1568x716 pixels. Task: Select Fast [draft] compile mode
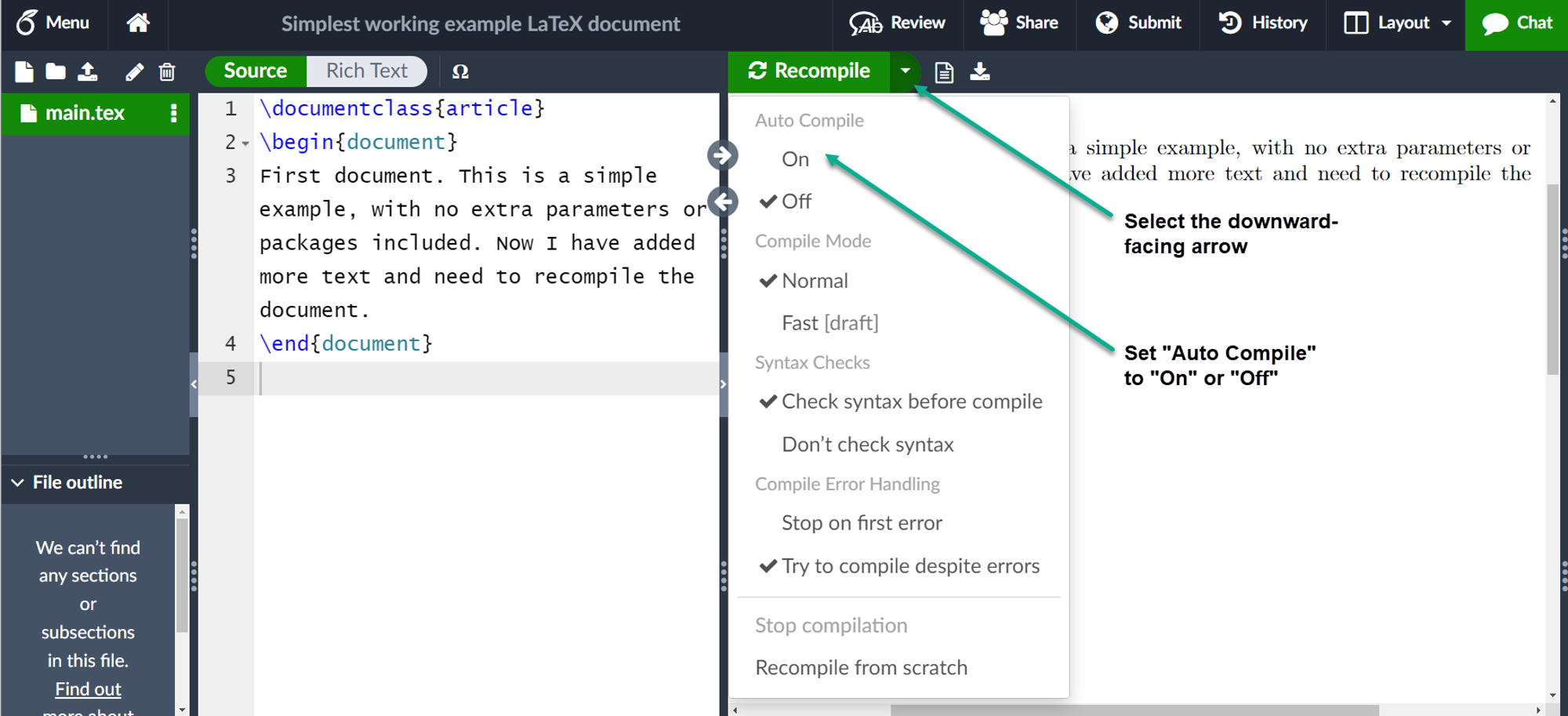pos(829,323)
